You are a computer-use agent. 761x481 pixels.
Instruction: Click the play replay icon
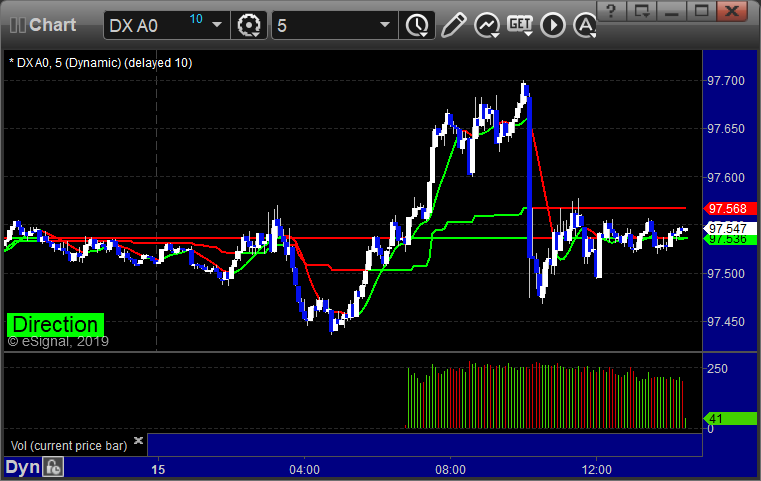point(553,25)
